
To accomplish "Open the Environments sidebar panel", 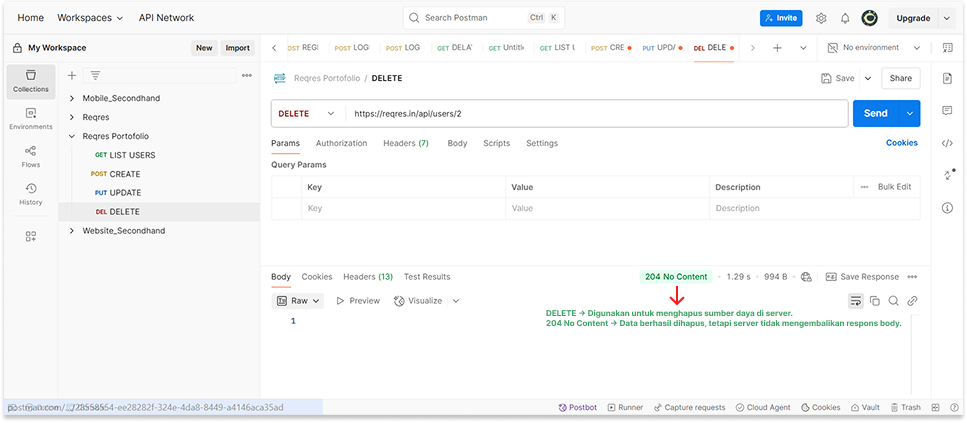I will point(31,119).
